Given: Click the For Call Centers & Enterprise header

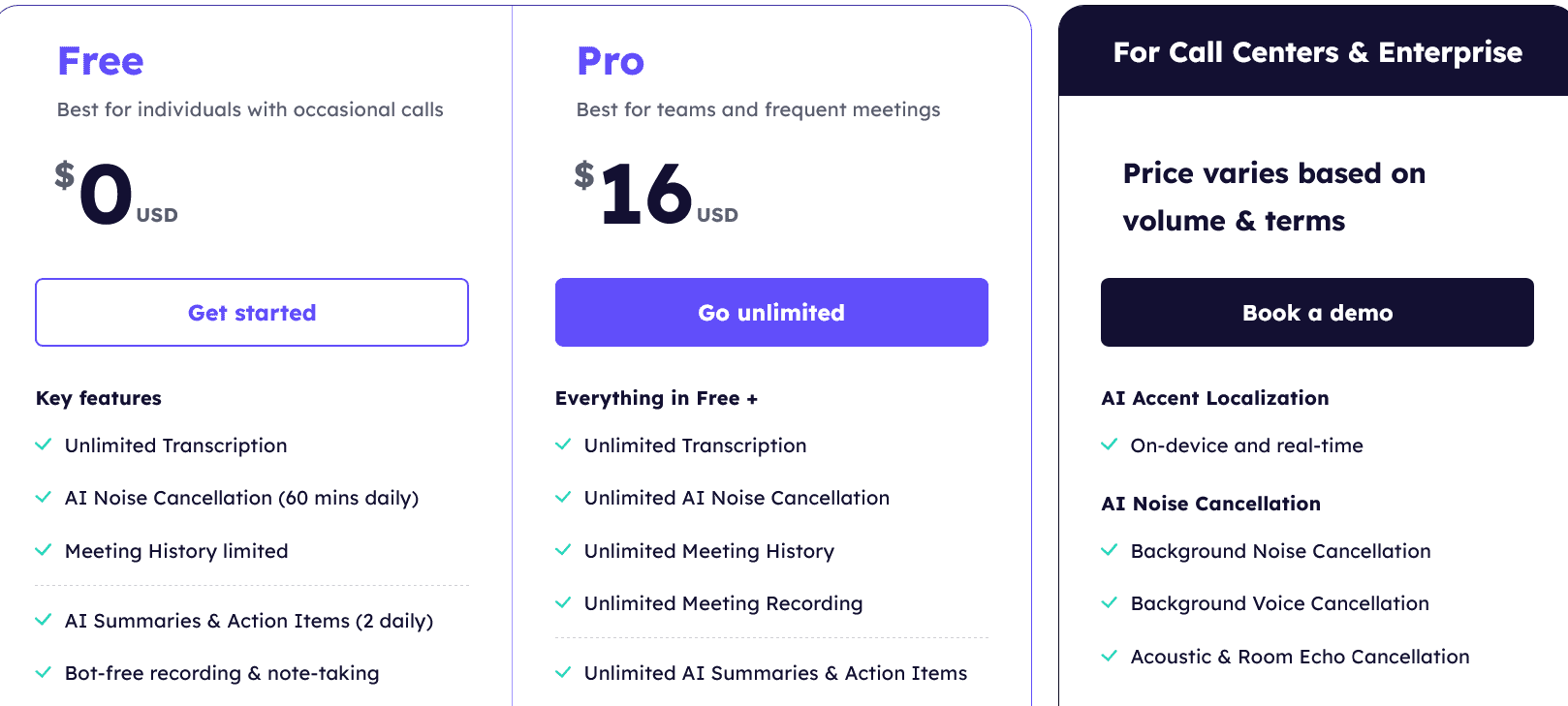Looking at the screenshot, I should coord(1317,51).
